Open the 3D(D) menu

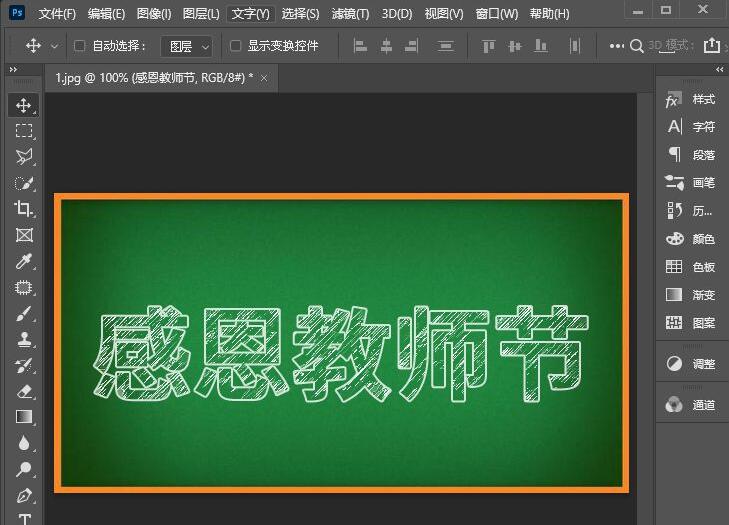397,14
